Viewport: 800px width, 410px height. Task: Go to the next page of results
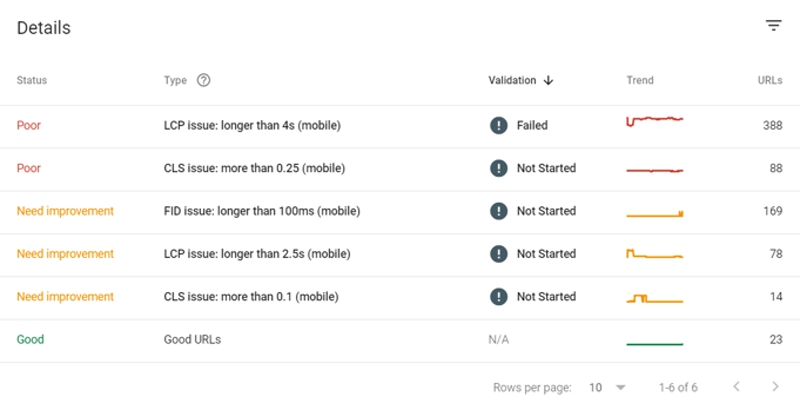click(775, 387)
